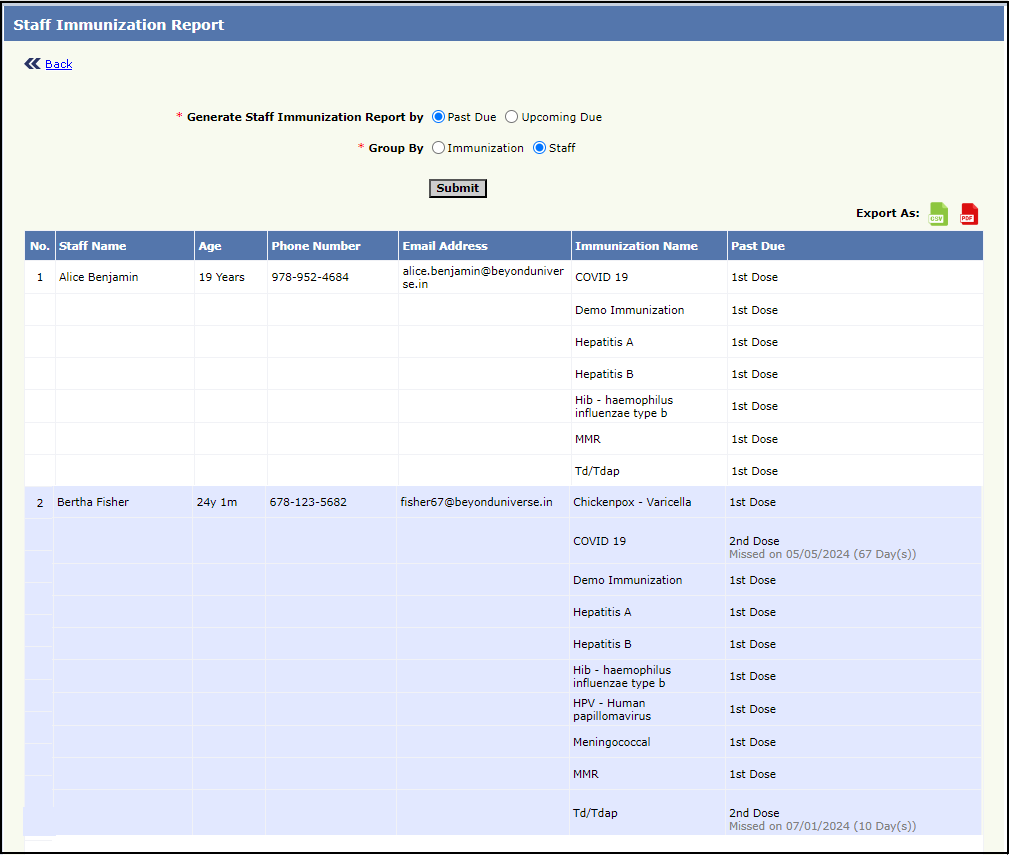Follow the Back link

click(59, 64)
